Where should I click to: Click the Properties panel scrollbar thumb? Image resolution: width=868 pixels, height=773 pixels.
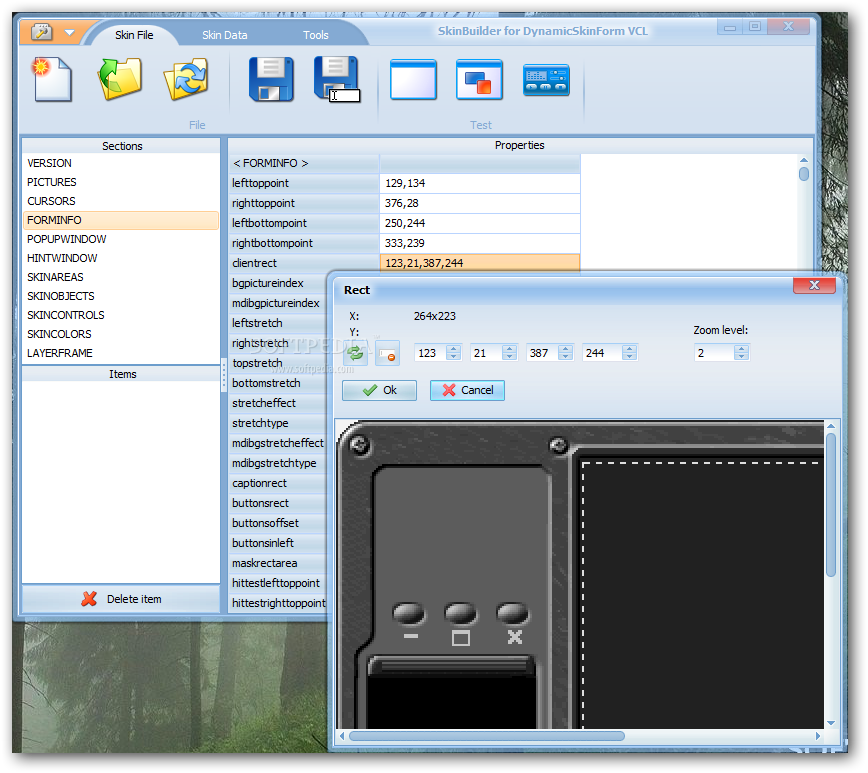point(804,174)
